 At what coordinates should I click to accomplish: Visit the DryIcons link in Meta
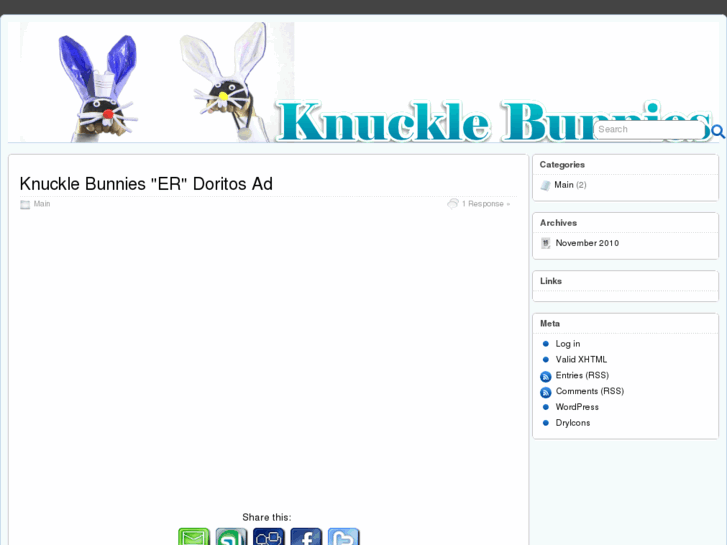pos(573,423)
